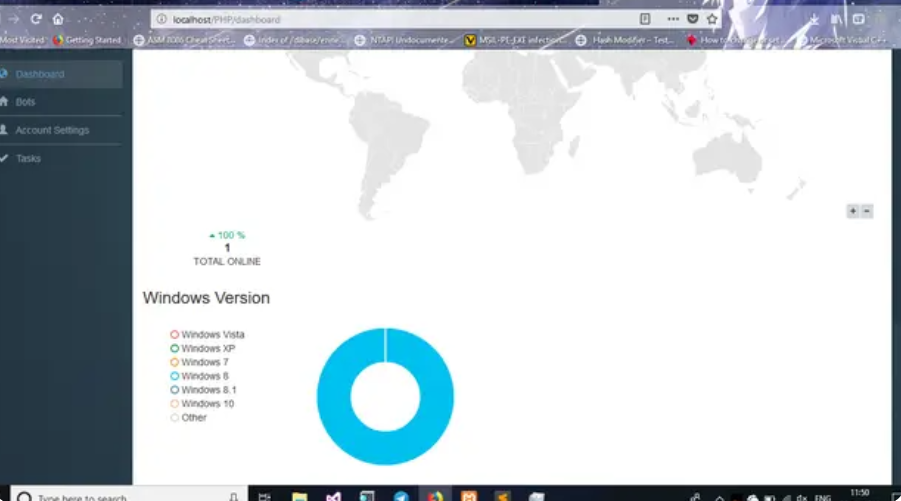The height and width of the screenshot is (501, 901).
Task: Toggle Windows 10 legend entry
Action: [202, 403]
